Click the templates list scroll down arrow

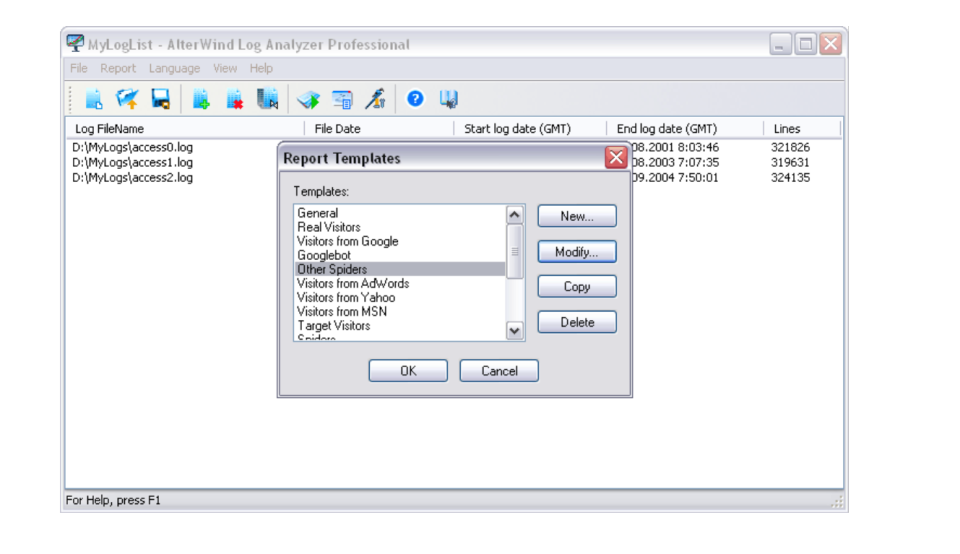point(514,331)
